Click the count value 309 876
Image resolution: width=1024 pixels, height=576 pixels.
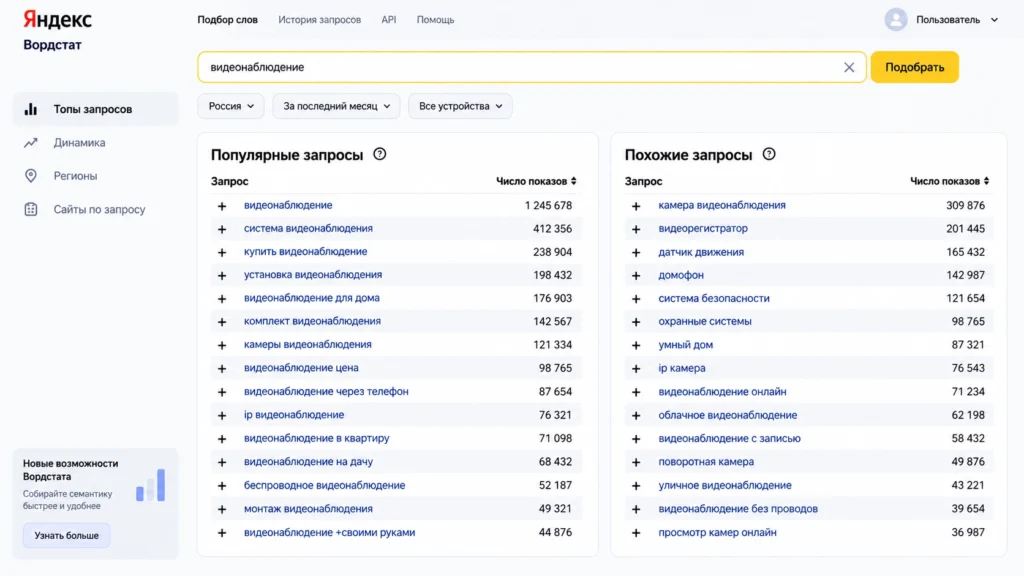[965, 205]
